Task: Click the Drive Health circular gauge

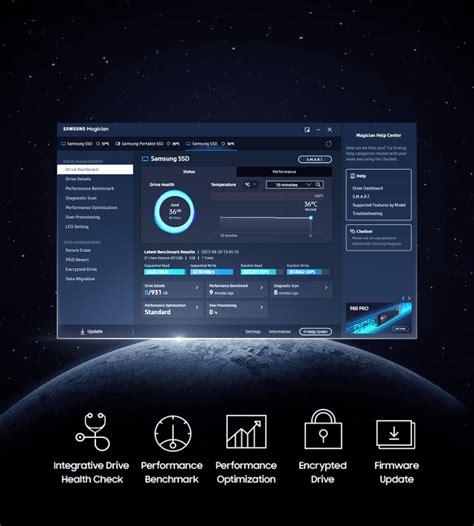Action: [x=174, y=212]
